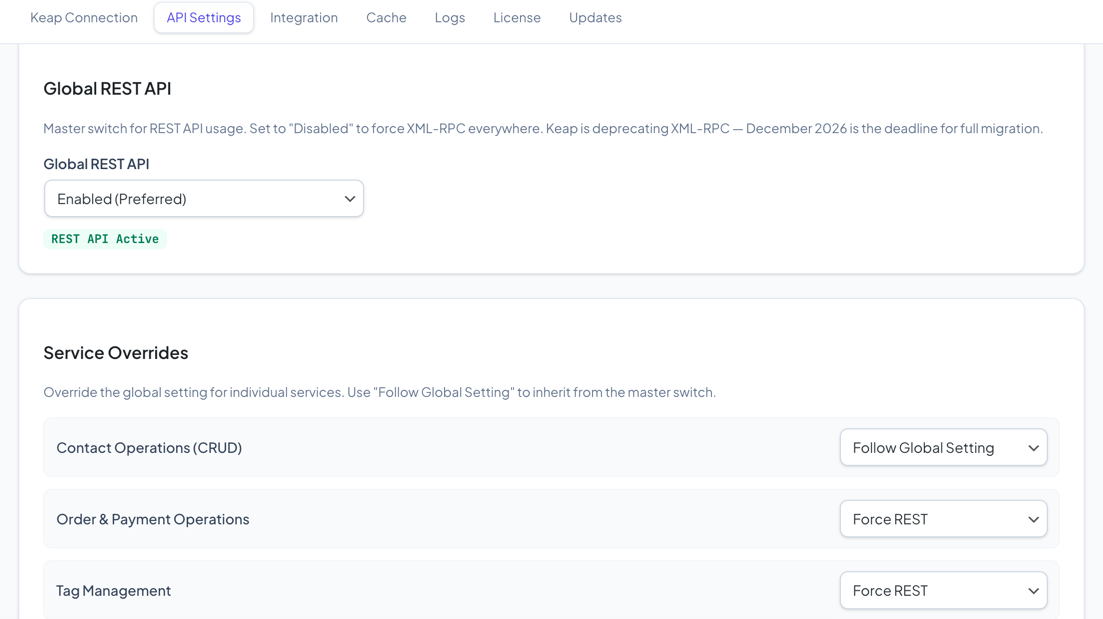This screenshot has height=619, width=1103.
Task: Open the Updates tab
Action: 595,17
